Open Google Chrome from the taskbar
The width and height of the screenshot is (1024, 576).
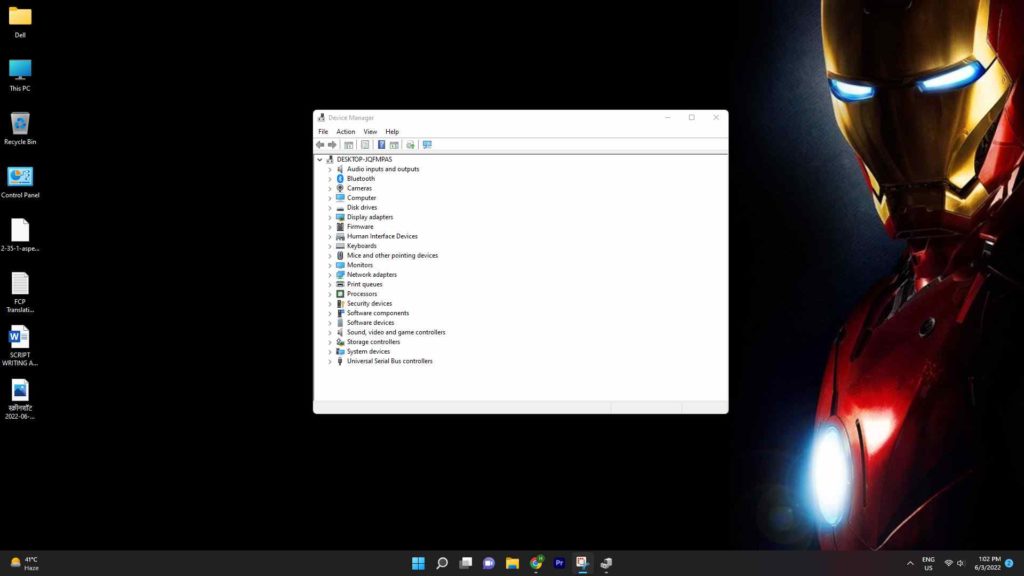pyautogui.click(x=536, y=563)
